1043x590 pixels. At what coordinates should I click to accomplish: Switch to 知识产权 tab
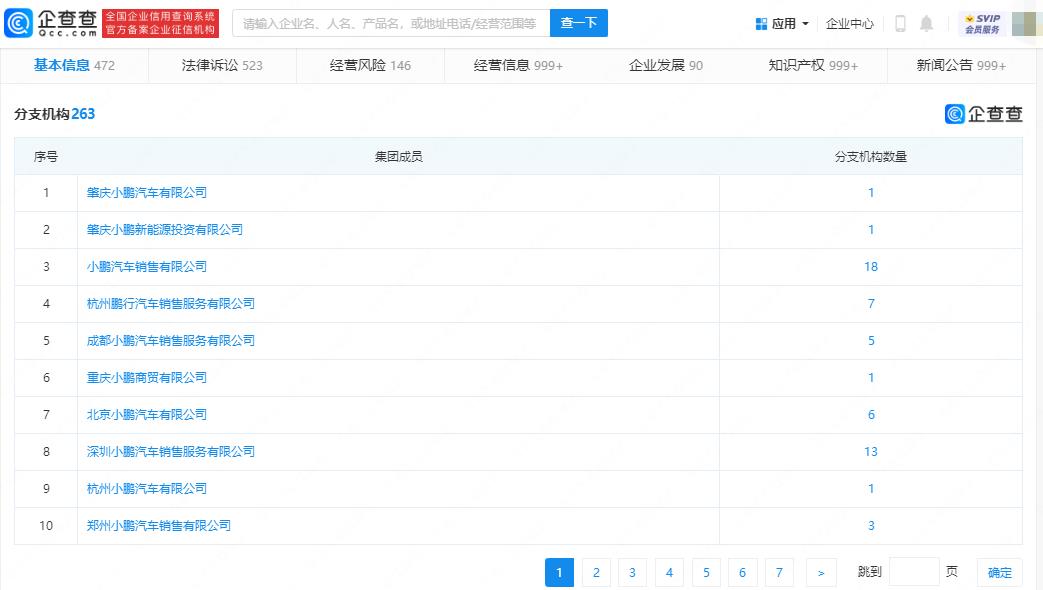click(814, 65)
